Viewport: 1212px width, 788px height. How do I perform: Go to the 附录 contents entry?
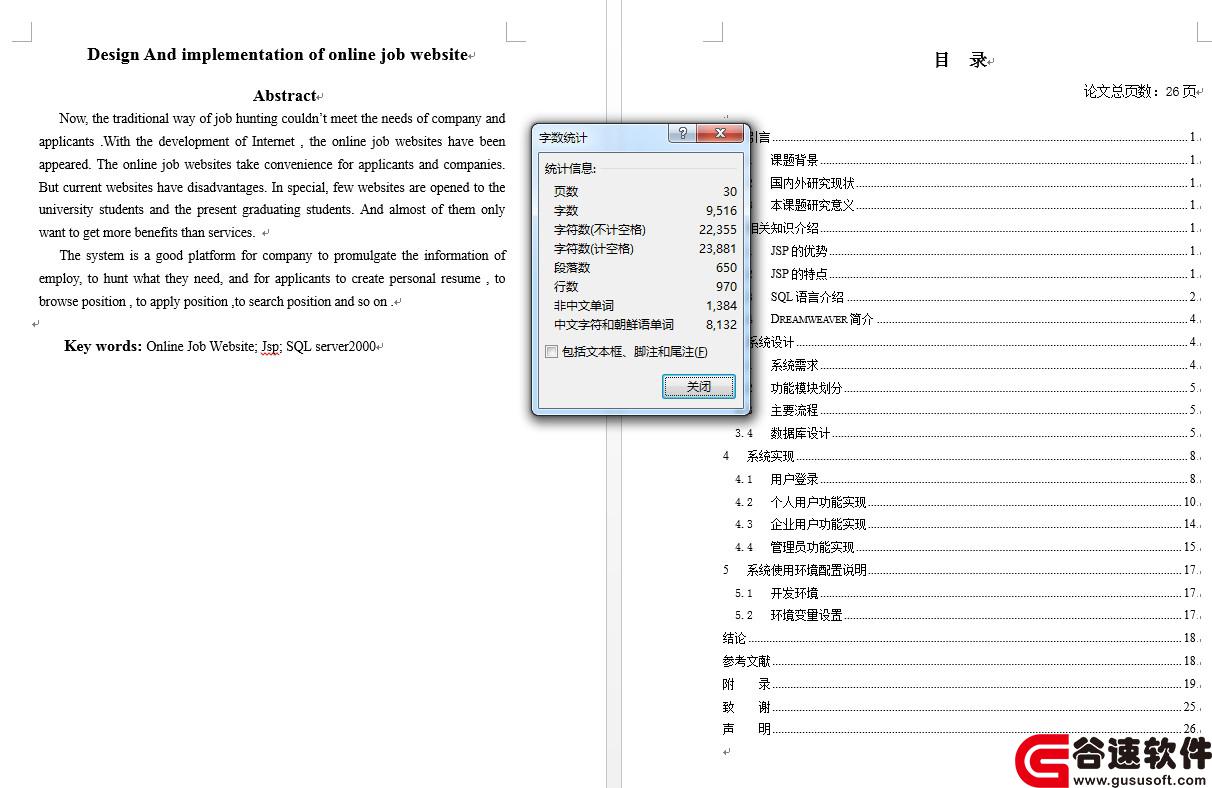[960, 684]
